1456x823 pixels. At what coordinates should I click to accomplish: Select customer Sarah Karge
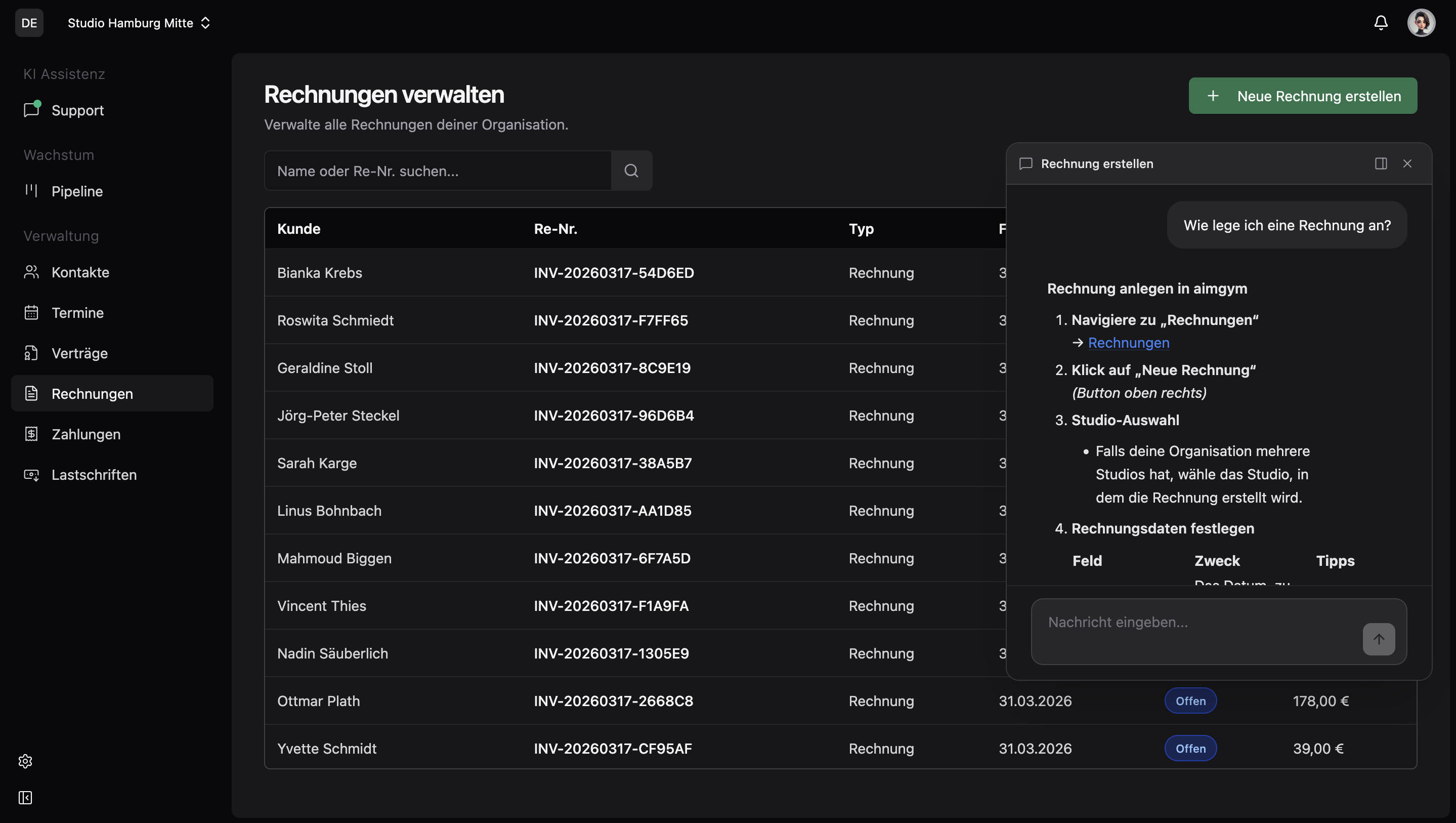317,463
